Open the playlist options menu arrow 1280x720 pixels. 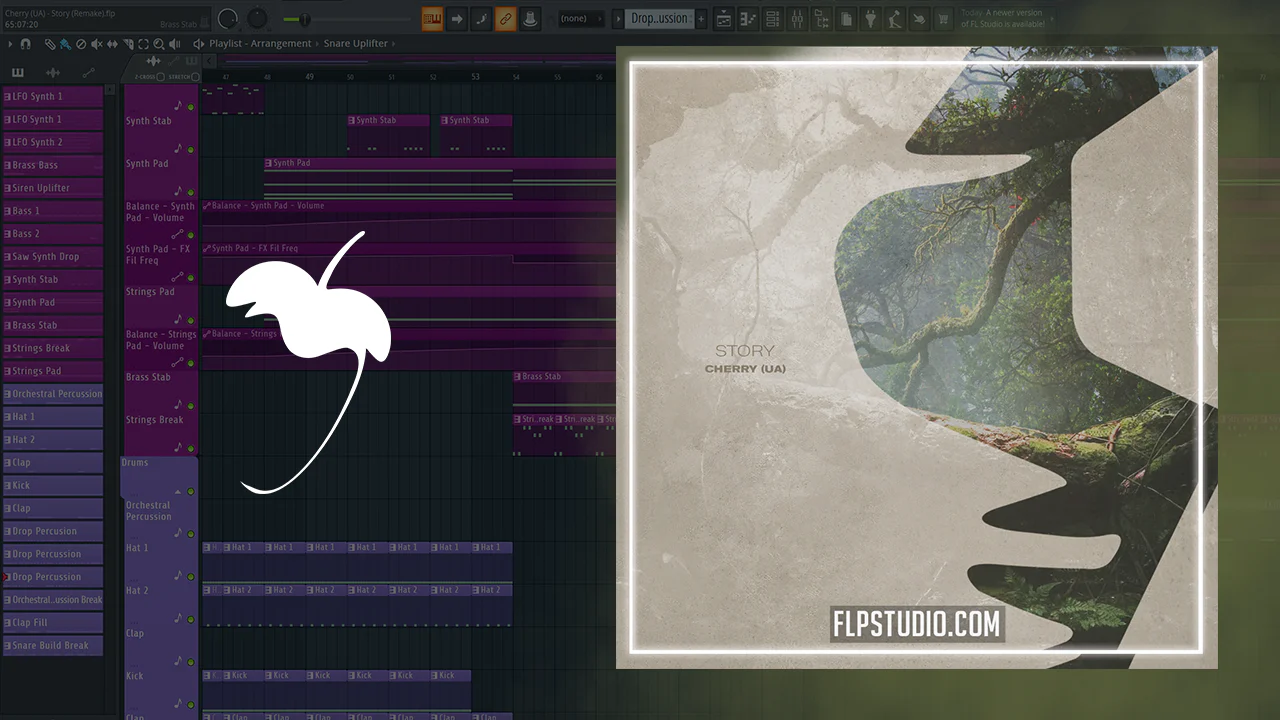point(10,44)
